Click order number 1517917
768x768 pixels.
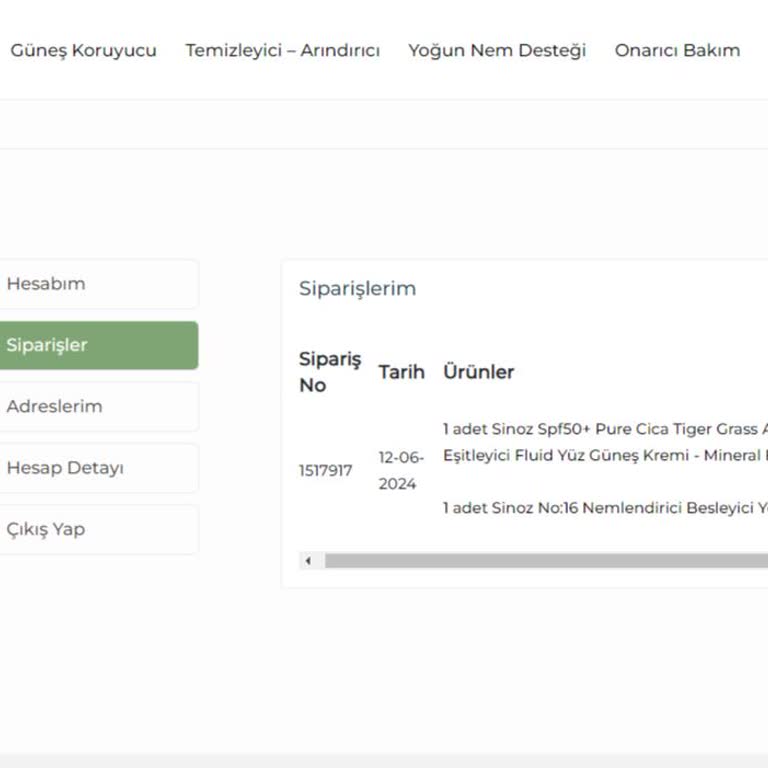(x=325, y=470)
